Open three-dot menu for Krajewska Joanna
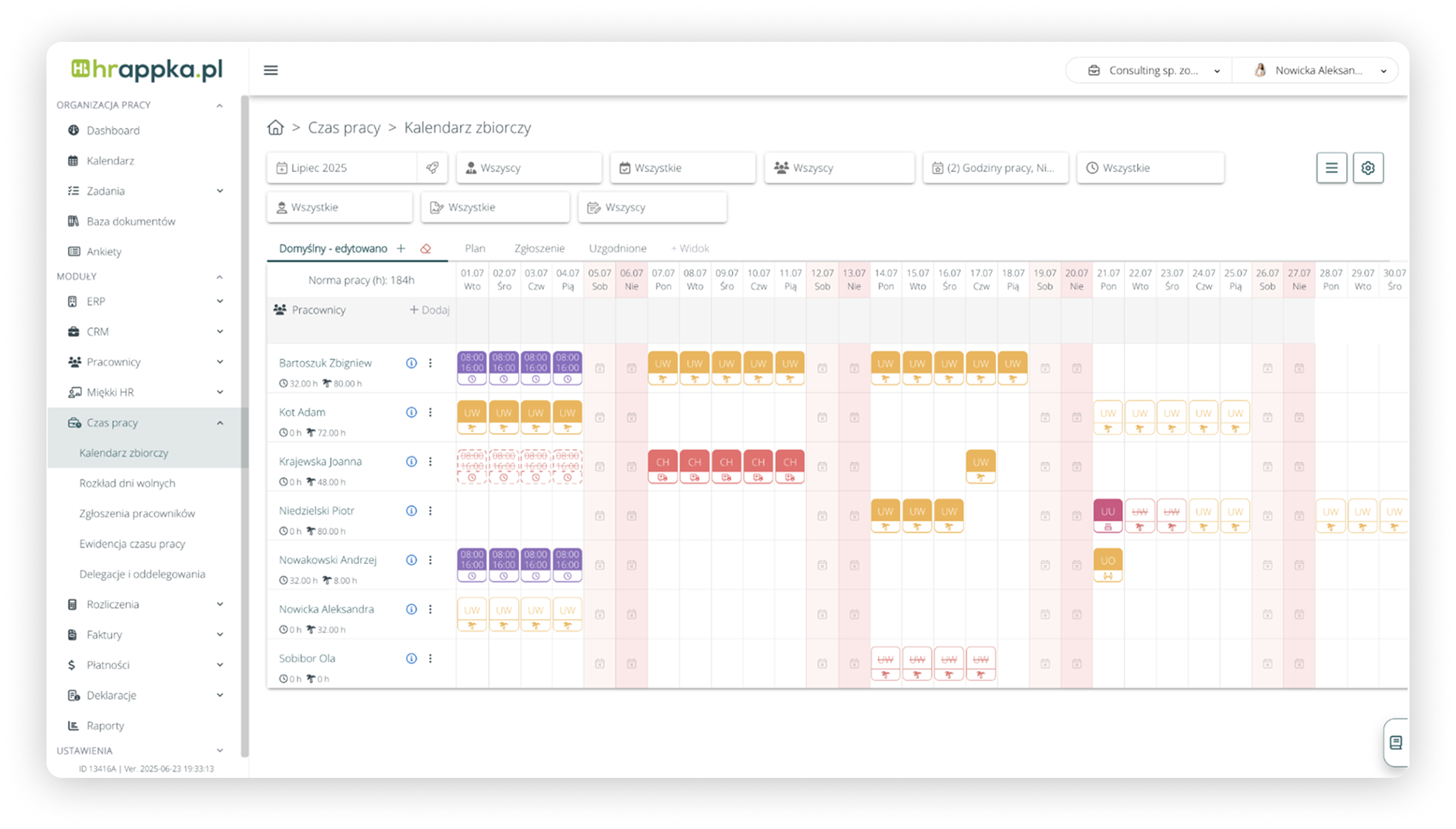Screen dimensions: 1456x829 [x=431, y=462]
